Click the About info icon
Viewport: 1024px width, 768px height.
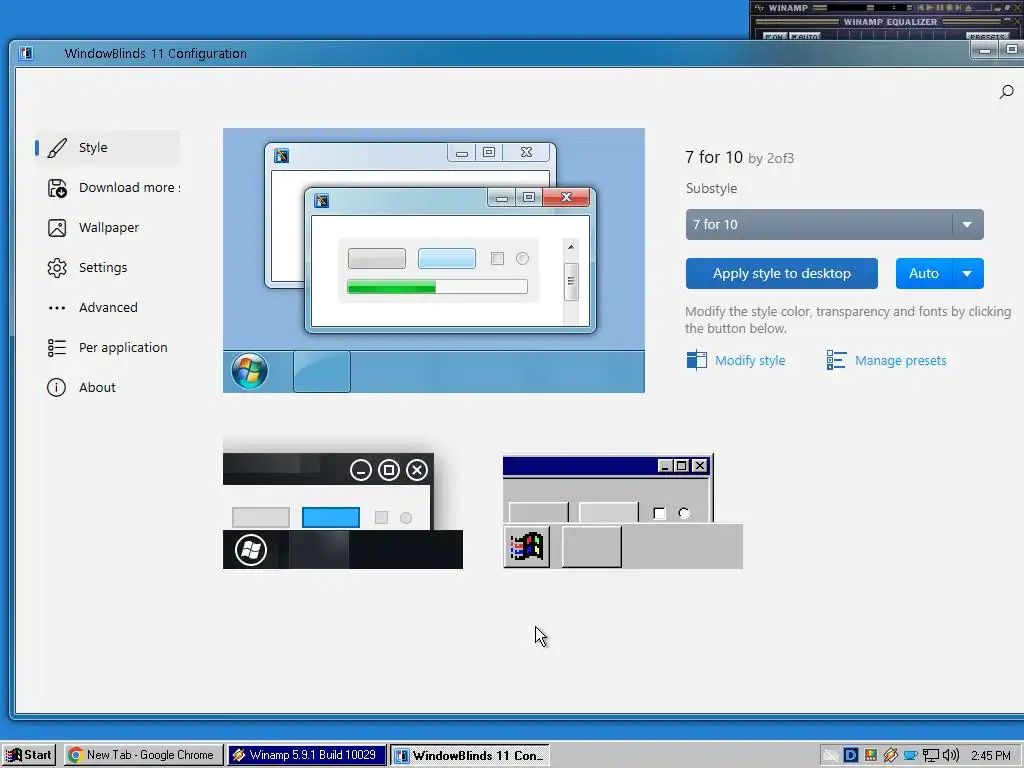point(57,387)
